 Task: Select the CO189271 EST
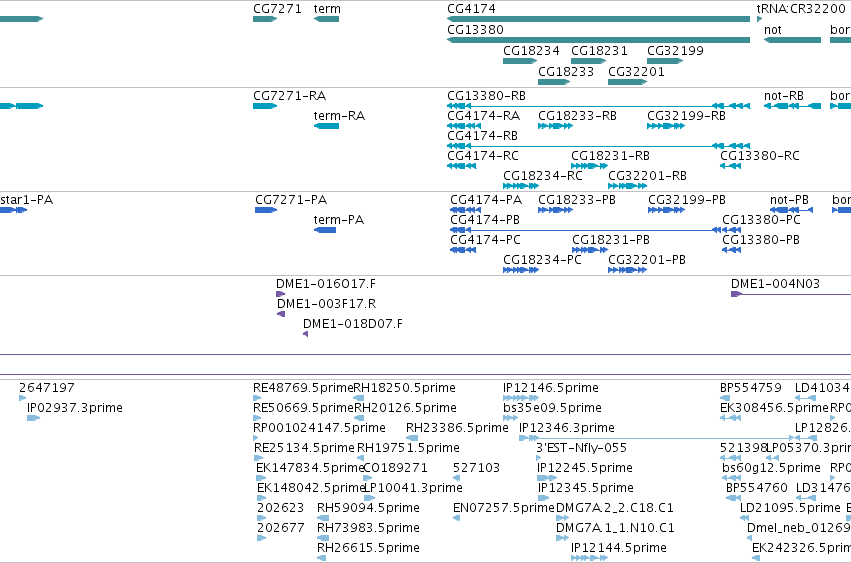(368, 478)
